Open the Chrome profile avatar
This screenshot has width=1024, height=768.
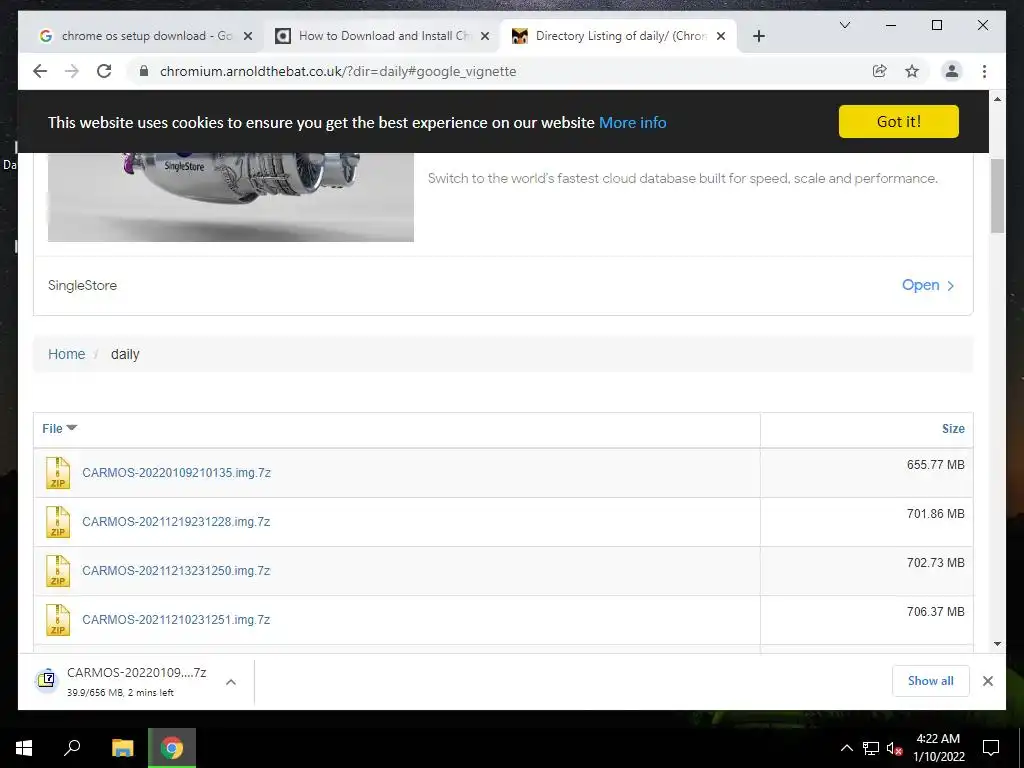click(x=952, y=71)
